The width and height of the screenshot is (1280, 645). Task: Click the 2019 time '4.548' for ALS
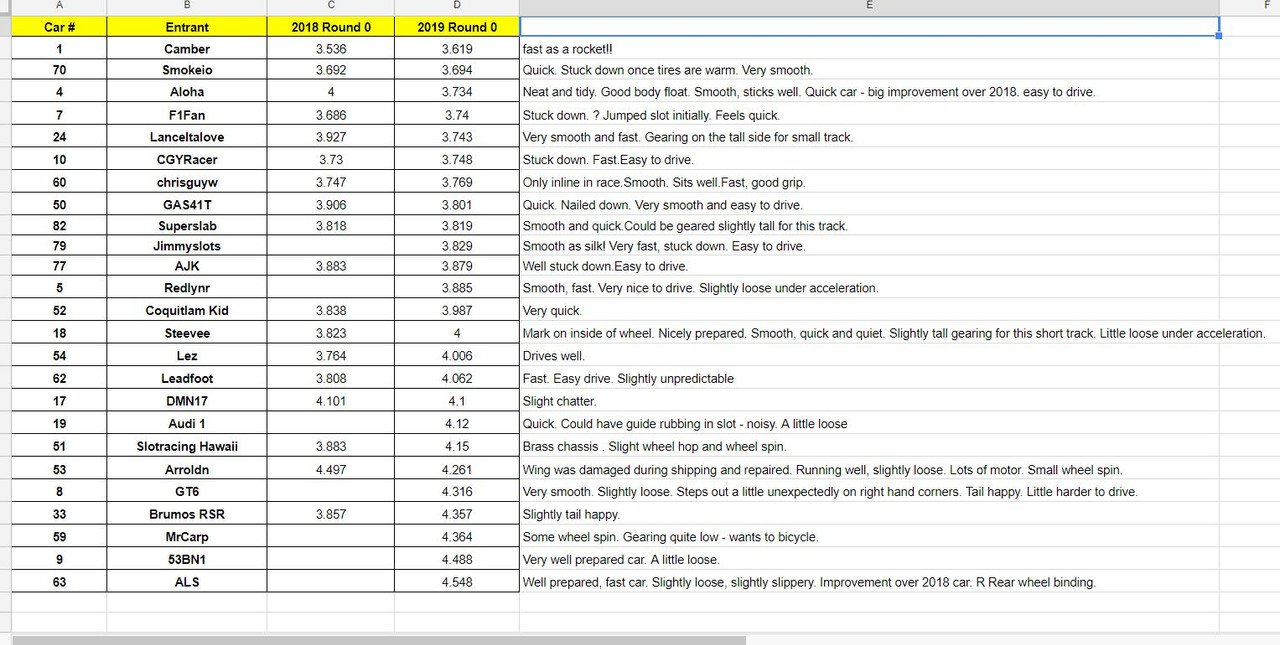point(457,582)
